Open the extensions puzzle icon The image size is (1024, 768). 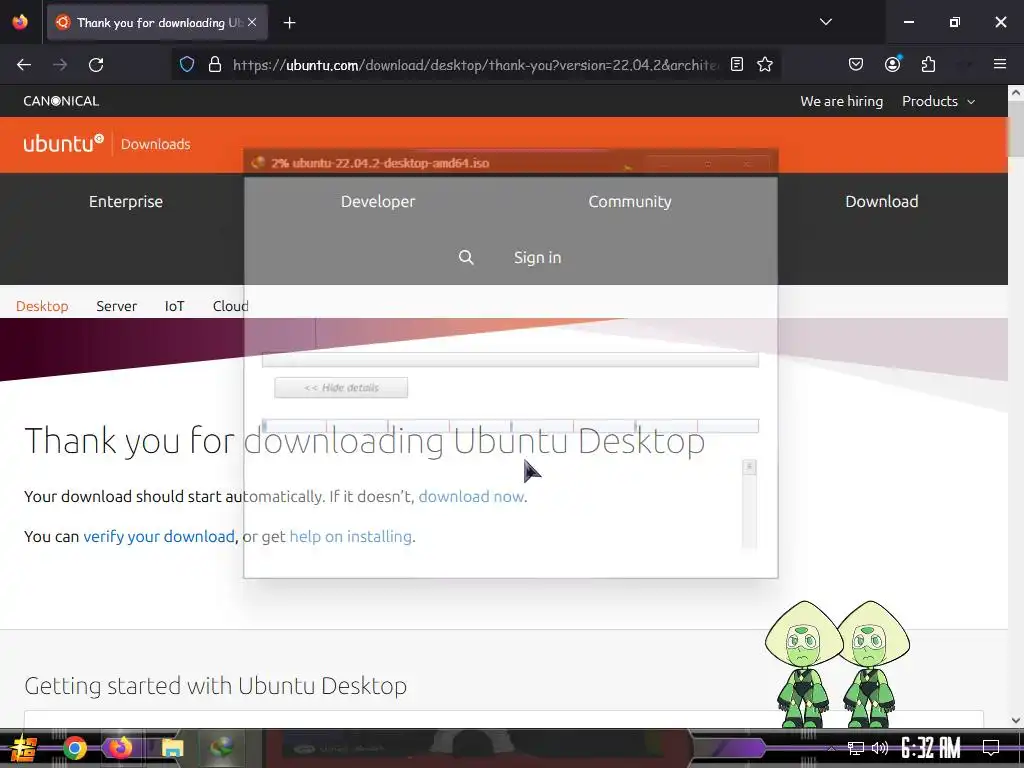tap(928, 65)
